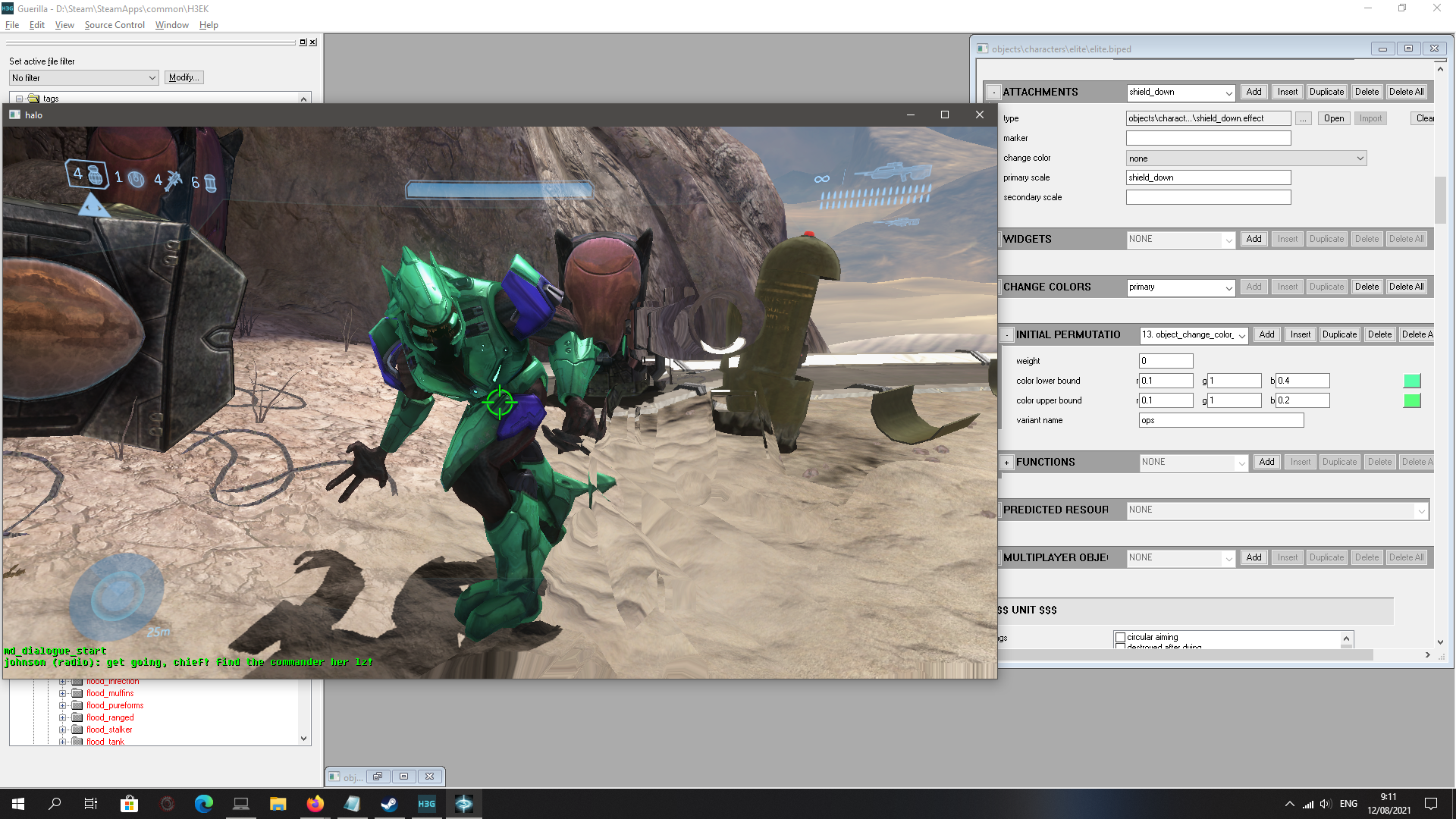
Task: Enable the circular aiming checkbox
Action: click(x=1120, y=638)
